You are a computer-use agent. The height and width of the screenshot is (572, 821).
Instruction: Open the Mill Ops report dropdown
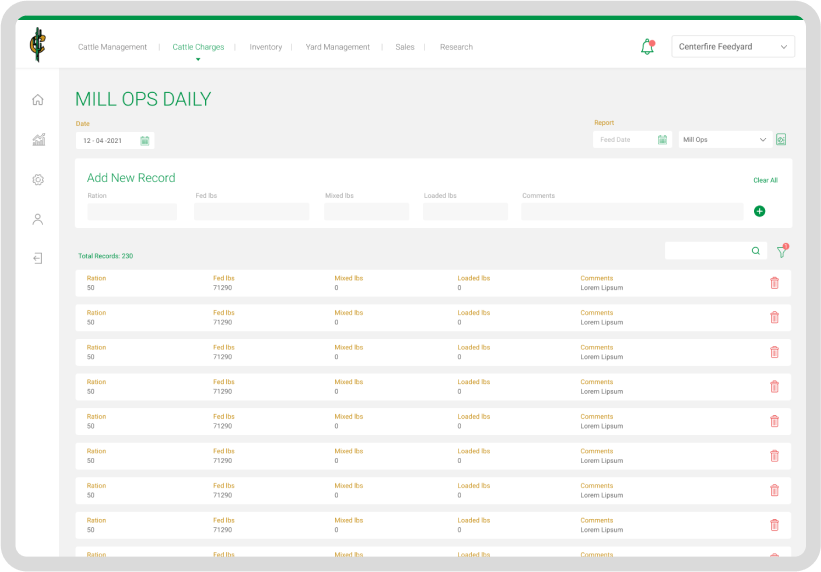[x=724, y=140]
